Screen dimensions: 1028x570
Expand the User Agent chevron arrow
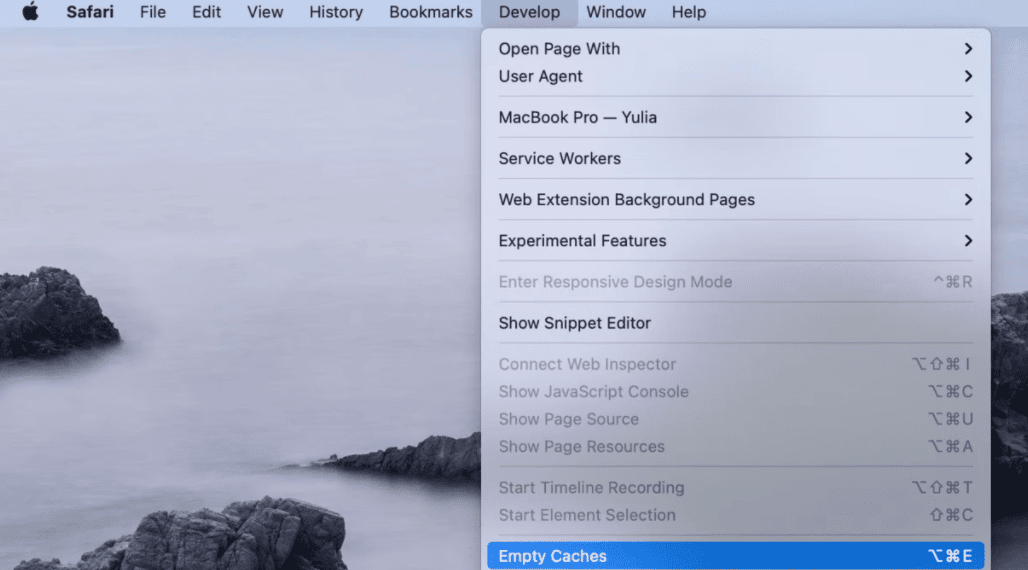pos(968,76)
